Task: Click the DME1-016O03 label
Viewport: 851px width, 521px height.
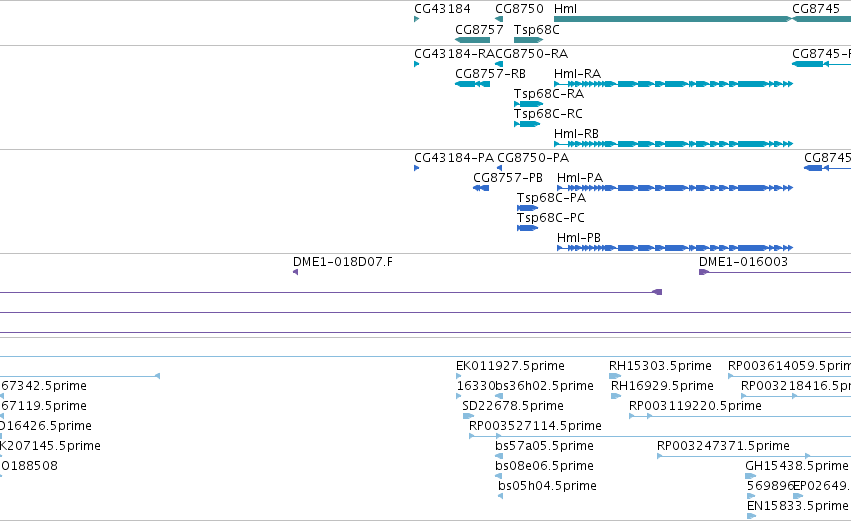Action: (x=743, y=262)
